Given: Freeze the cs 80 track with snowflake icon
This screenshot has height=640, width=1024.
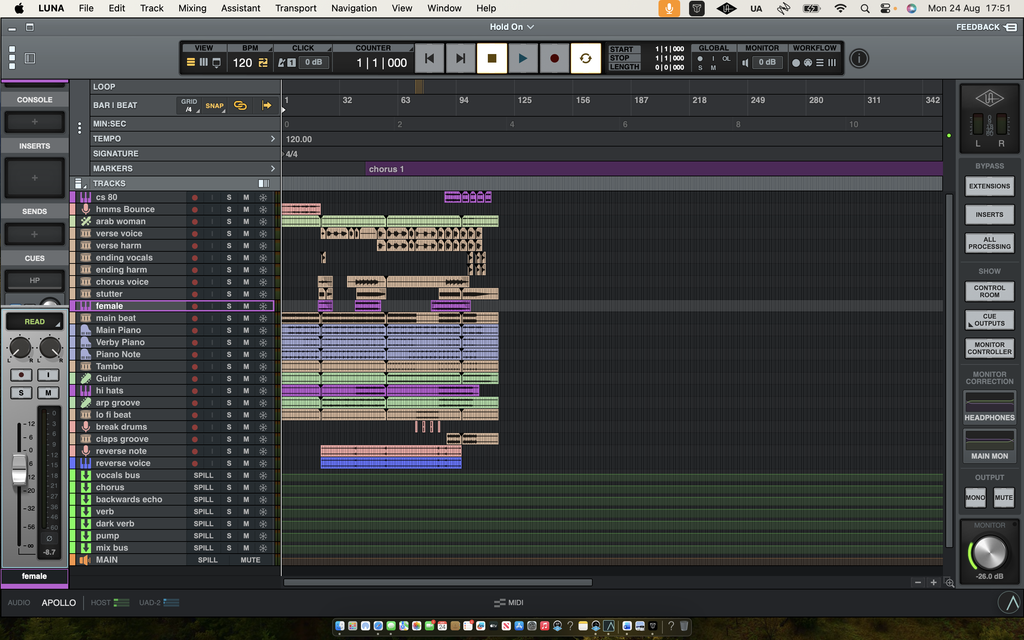Looking at the screenshot, I should [x=263, y=197].
